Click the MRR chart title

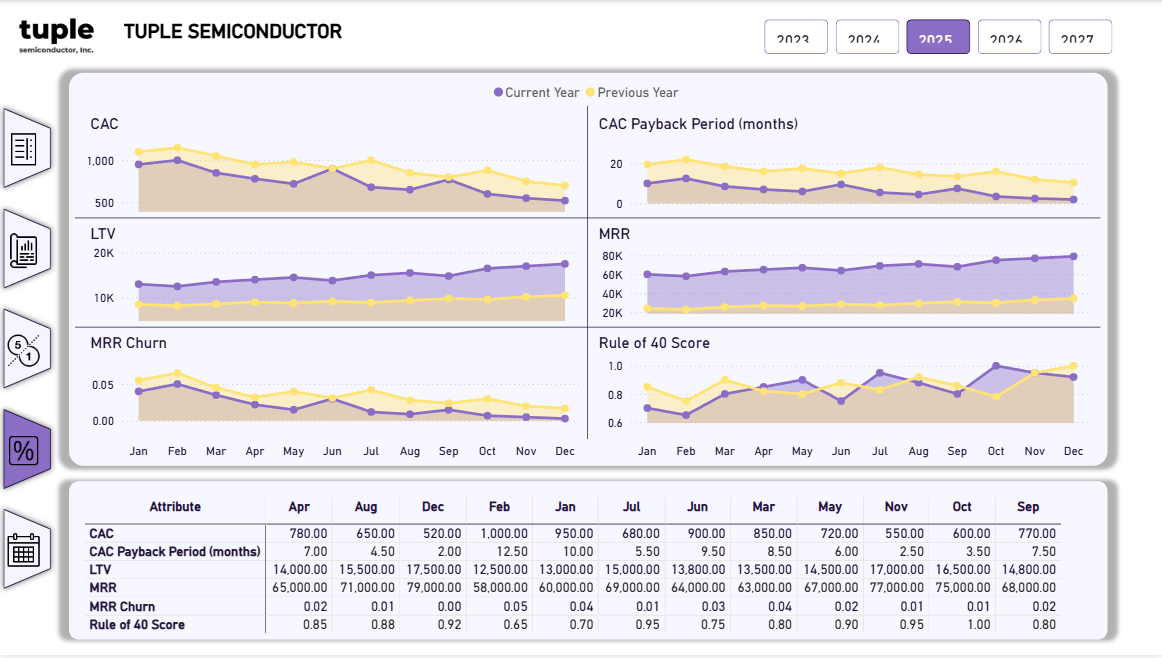point(614,233)
